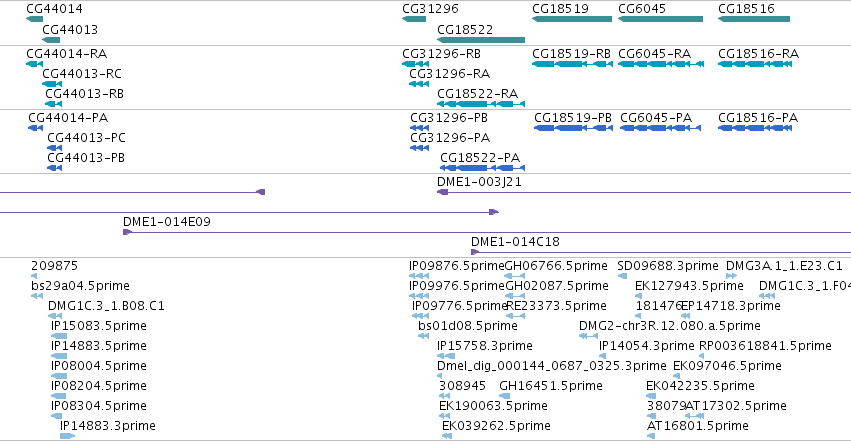Select EST EK039262.5prime
Screen dimensions: 851x441
(x=447, y=436)
